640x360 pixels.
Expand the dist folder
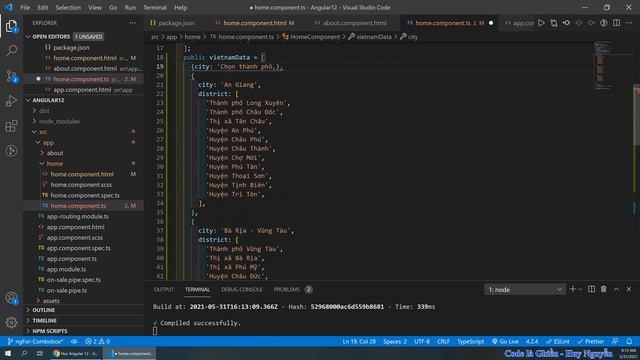44,111
